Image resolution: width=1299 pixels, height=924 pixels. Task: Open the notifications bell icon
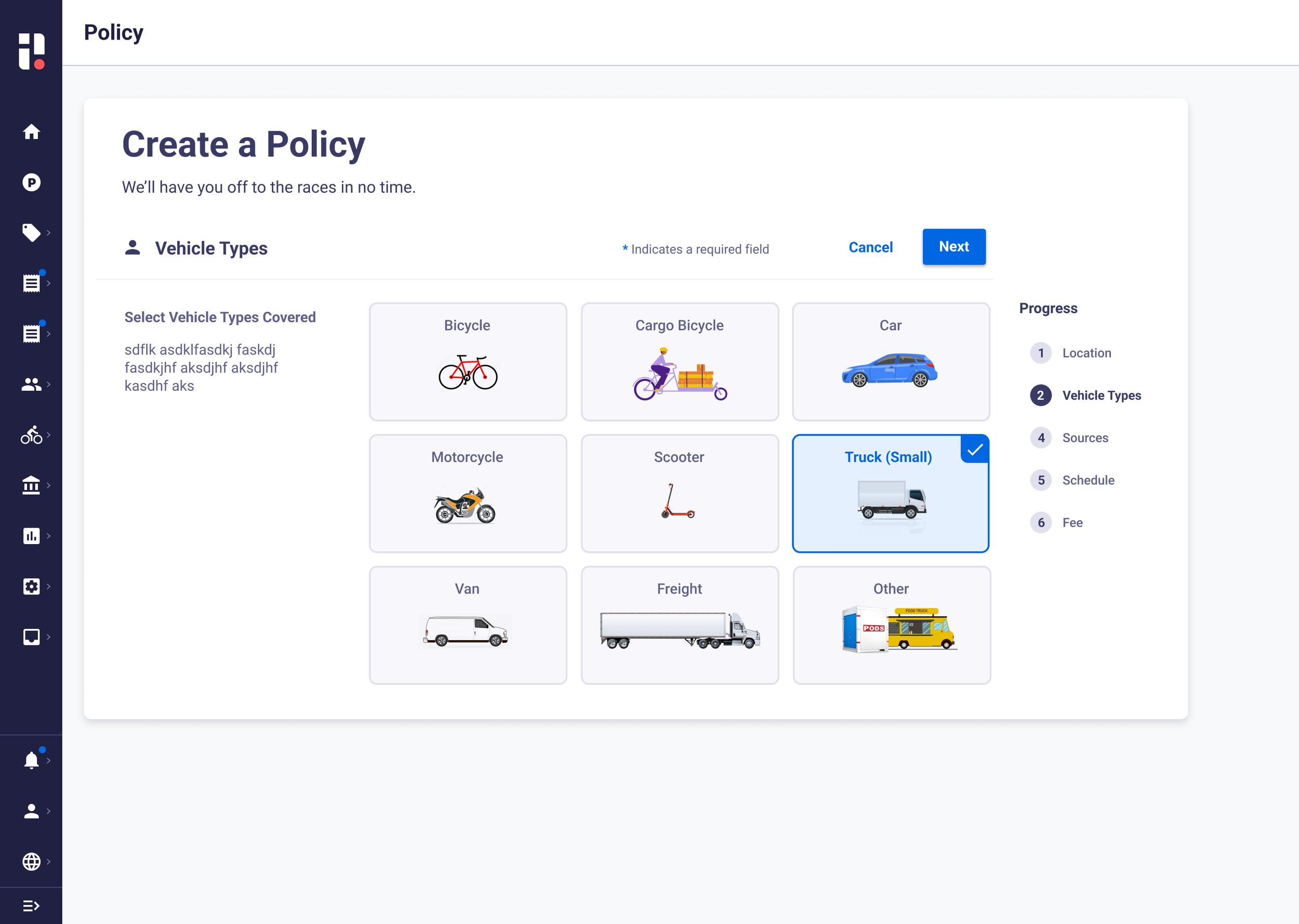click(x=31, y=761)
